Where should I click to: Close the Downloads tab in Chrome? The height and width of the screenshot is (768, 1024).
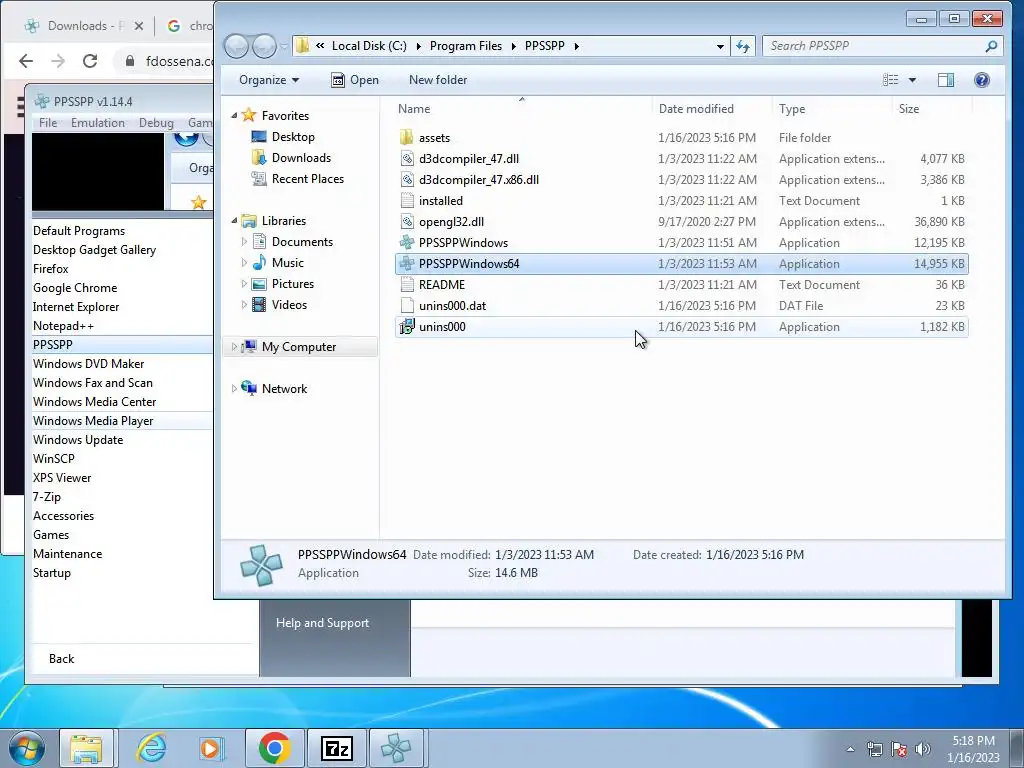[x=138, y=26]
